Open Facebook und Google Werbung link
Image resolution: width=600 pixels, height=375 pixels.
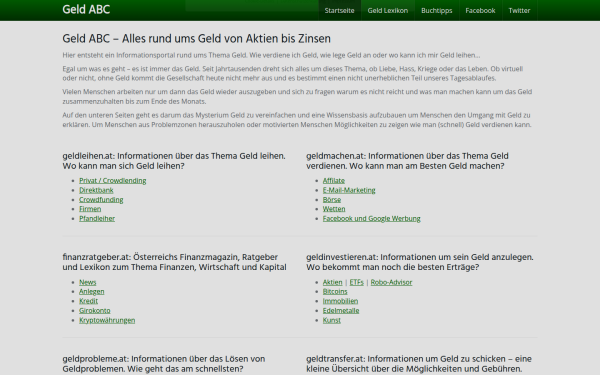372,218
